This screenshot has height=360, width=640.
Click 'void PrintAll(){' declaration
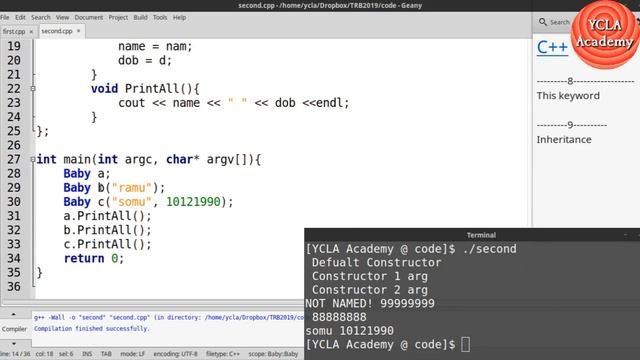point(145,89)
